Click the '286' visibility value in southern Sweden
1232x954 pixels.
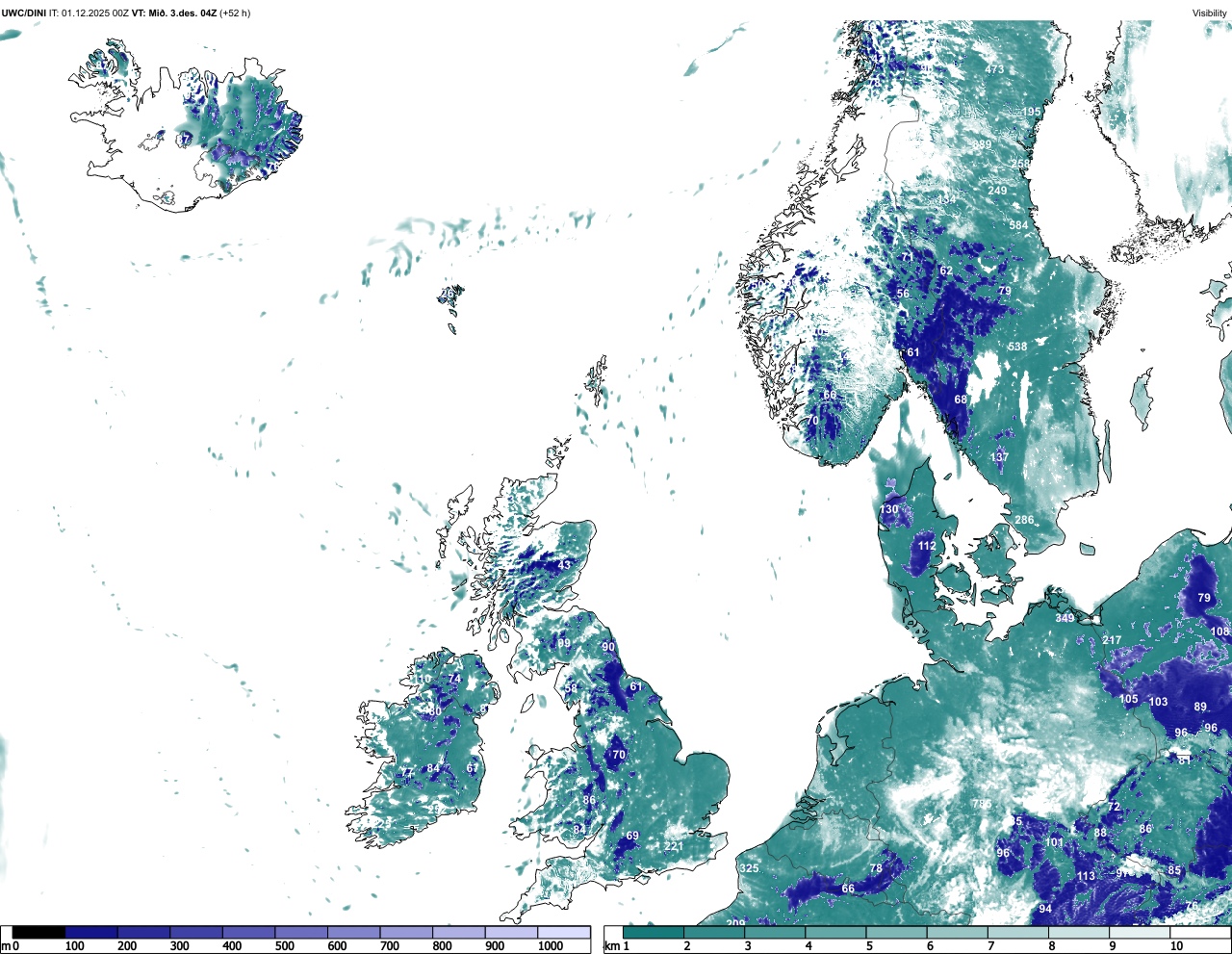pyautogui.click(x=1024, y=520)
